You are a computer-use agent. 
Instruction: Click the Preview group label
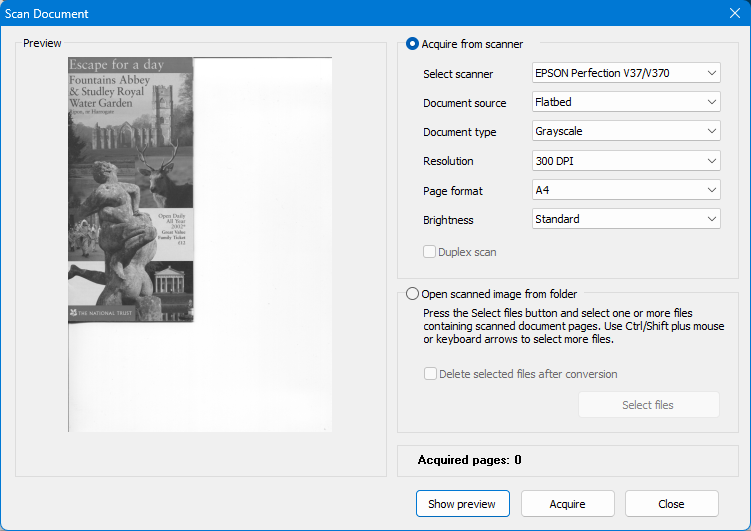42,43
